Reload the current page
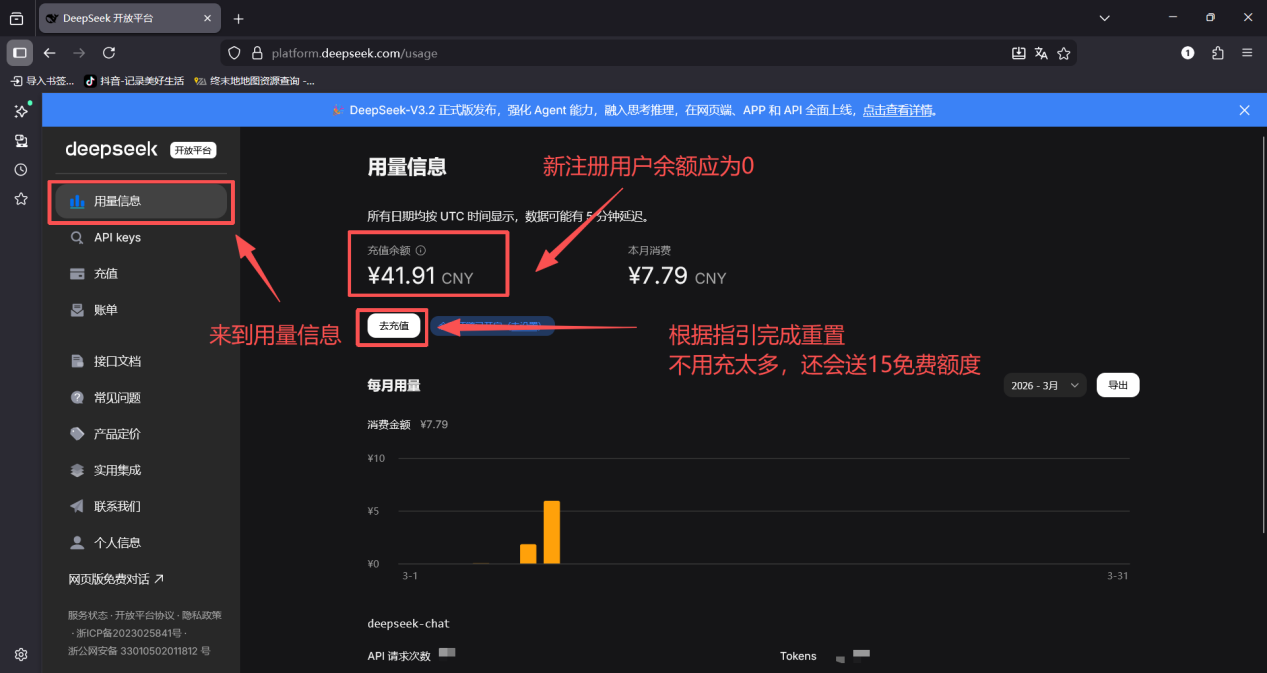The image size is (1267, 673). click(x=109, y=53)
